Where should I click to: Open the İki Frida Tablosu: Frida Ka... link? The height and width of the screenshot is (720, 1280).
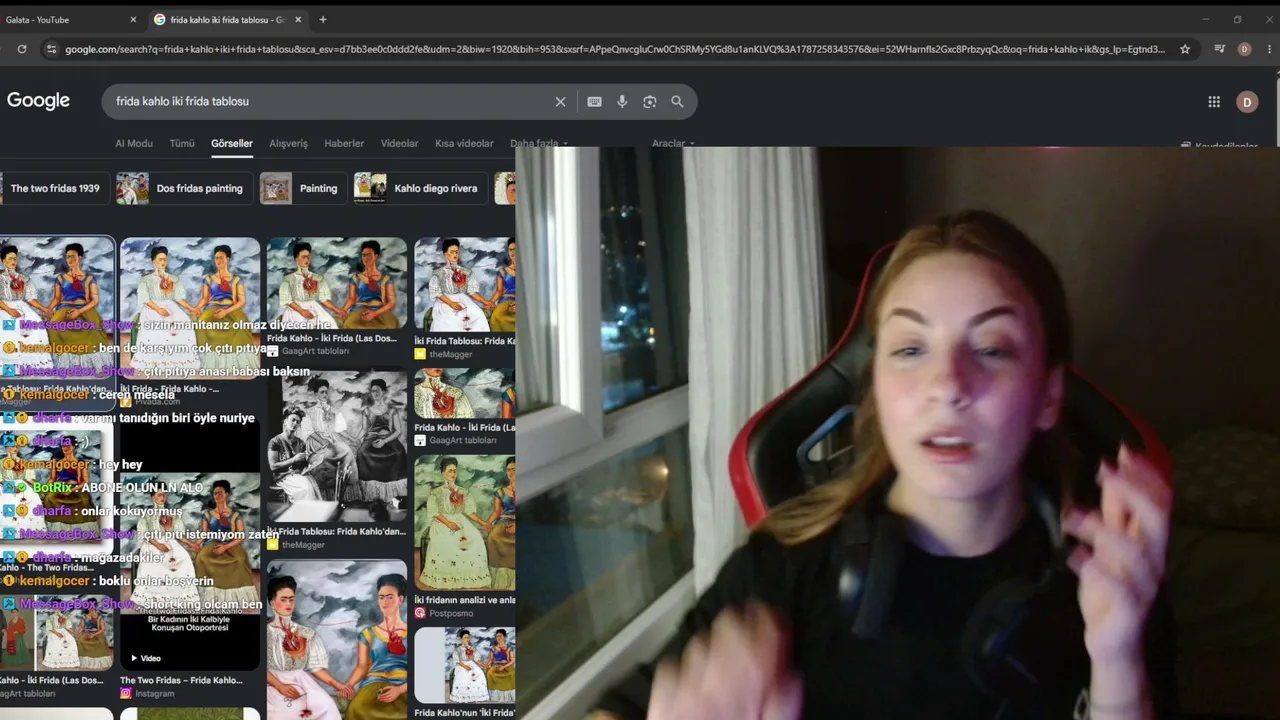465,341
